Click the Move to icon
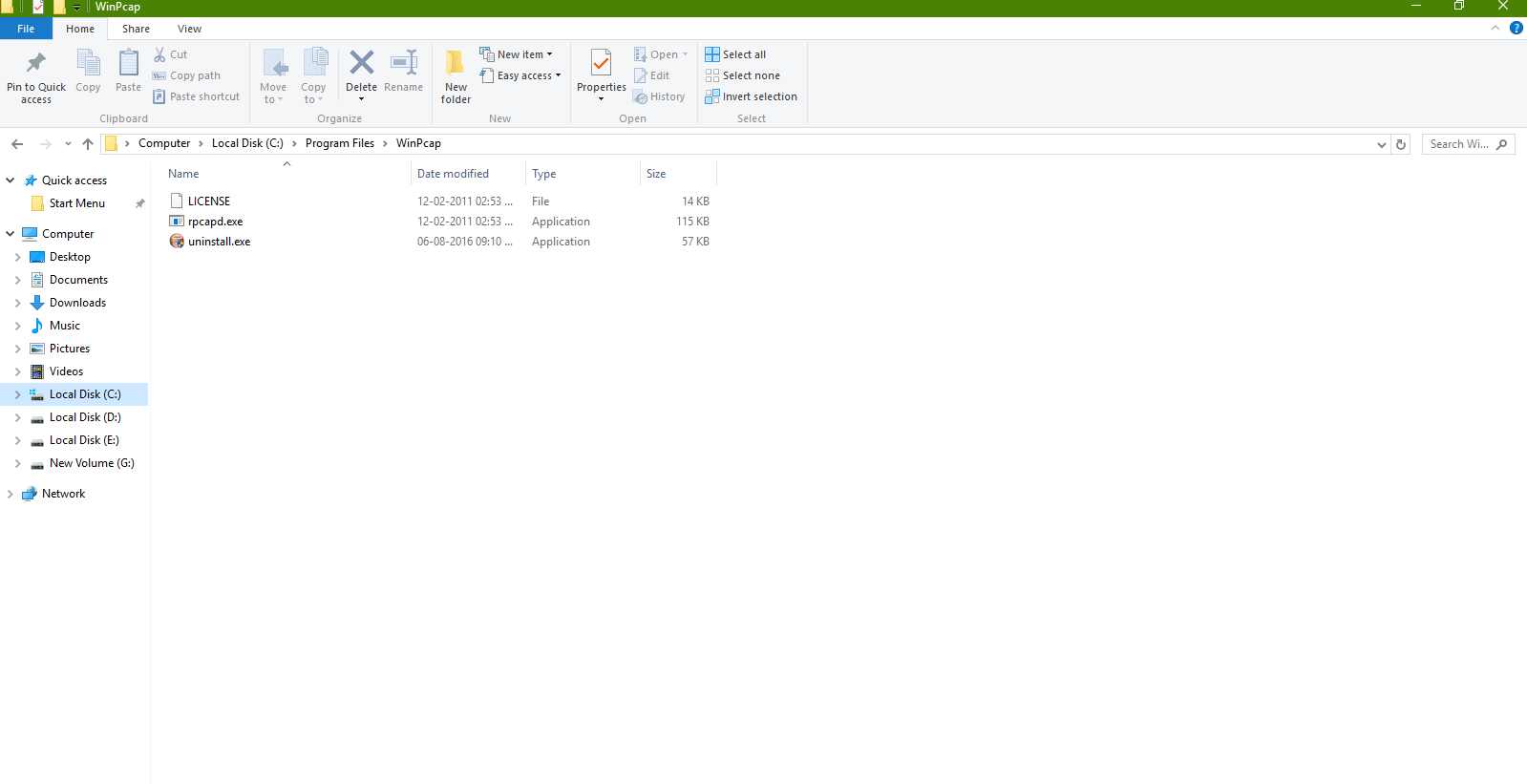The width and height of the screenshot is (1527, 784). [274, 63]
